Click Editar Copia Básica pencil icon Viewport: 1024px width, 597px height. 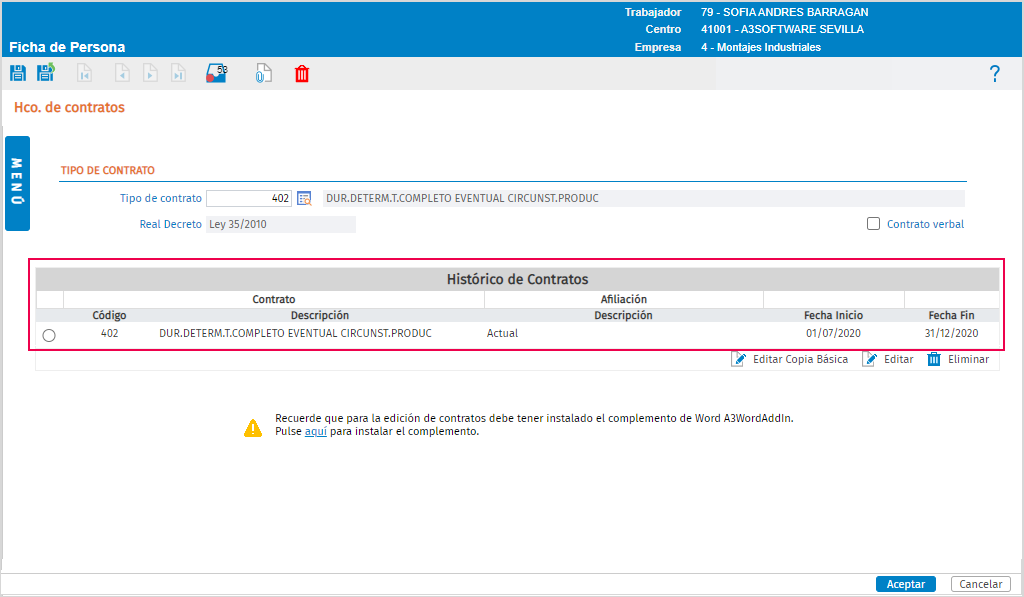pos(739,359)
